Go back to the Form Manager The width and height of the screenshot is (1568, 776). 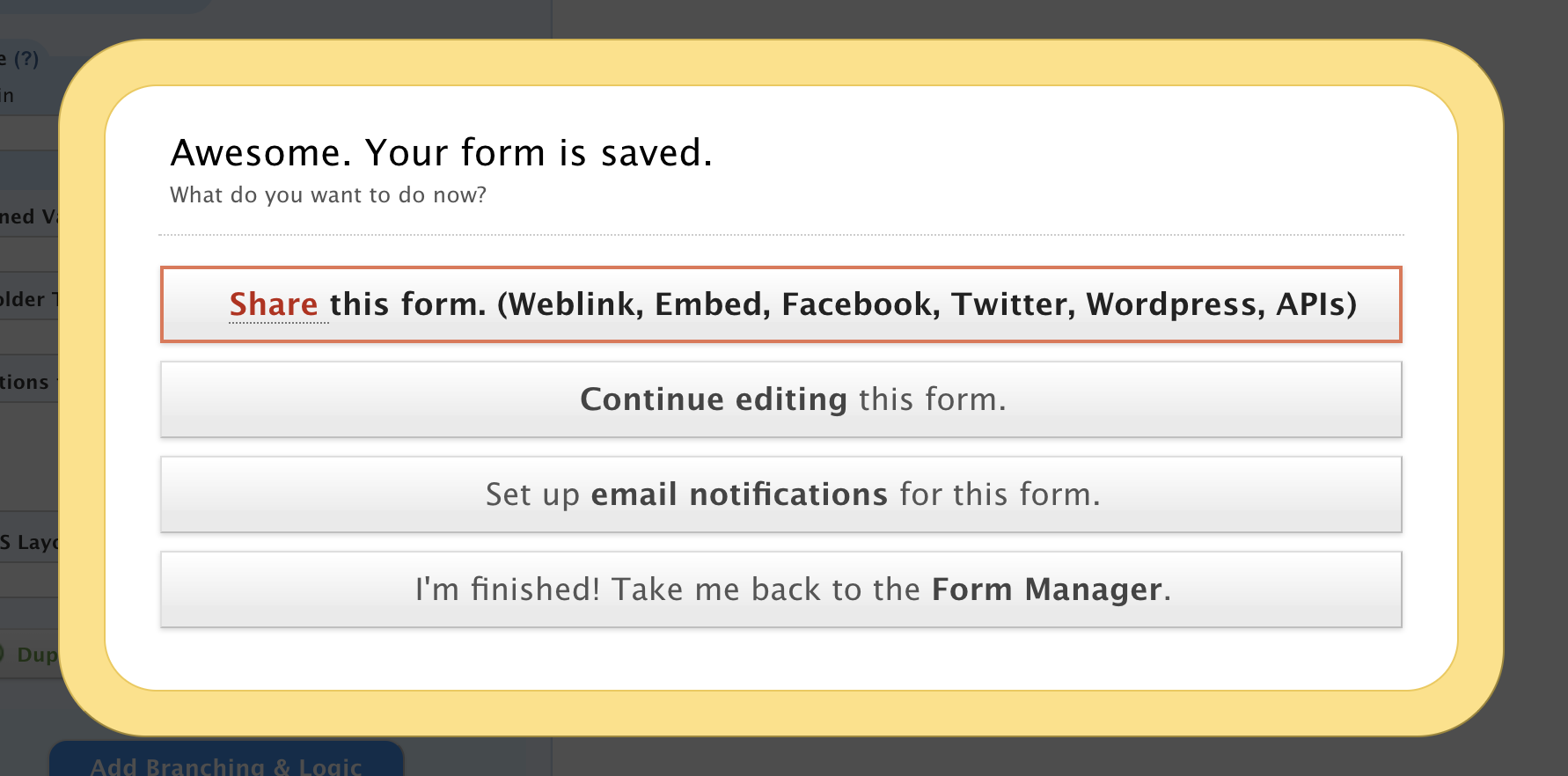click(x=780, y=589)
